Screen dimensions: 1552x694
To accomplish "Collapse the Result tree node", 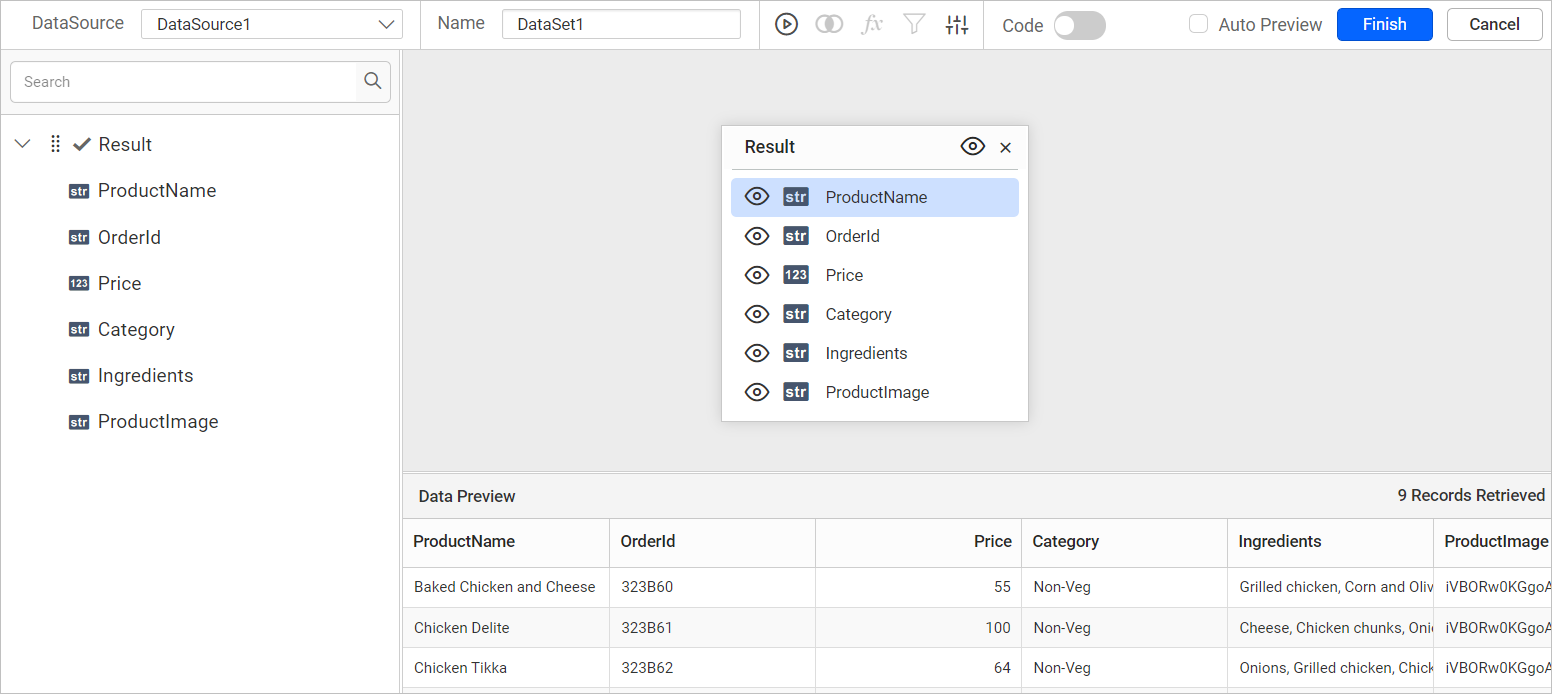I will pyautogui.click(x=23, y=144).
